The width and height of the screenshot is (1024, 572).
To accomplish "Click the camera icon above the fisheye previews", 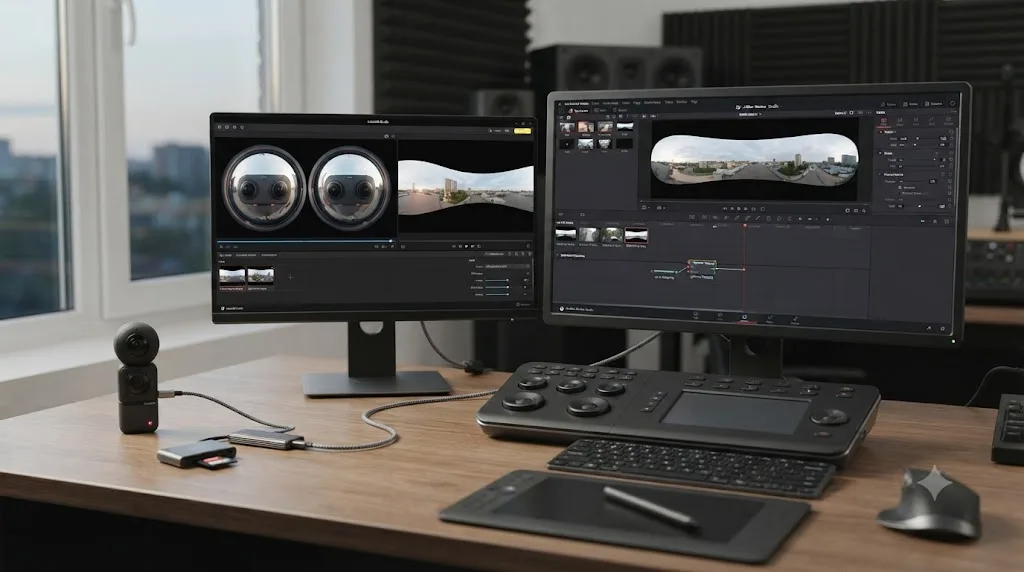I will click(x=386, y=136).
